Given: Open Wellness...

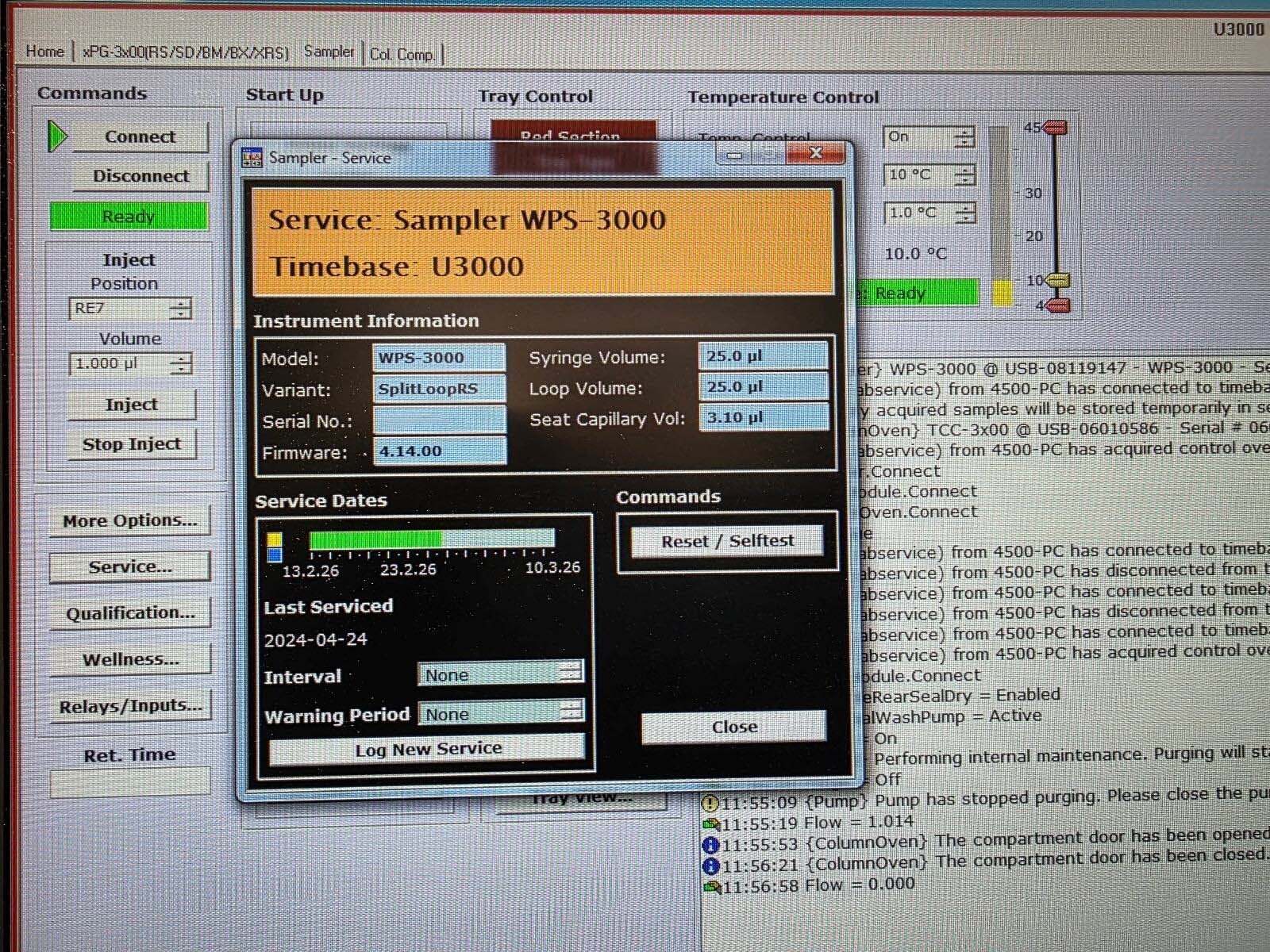Looking at the screenshot, I should point(130,659).
